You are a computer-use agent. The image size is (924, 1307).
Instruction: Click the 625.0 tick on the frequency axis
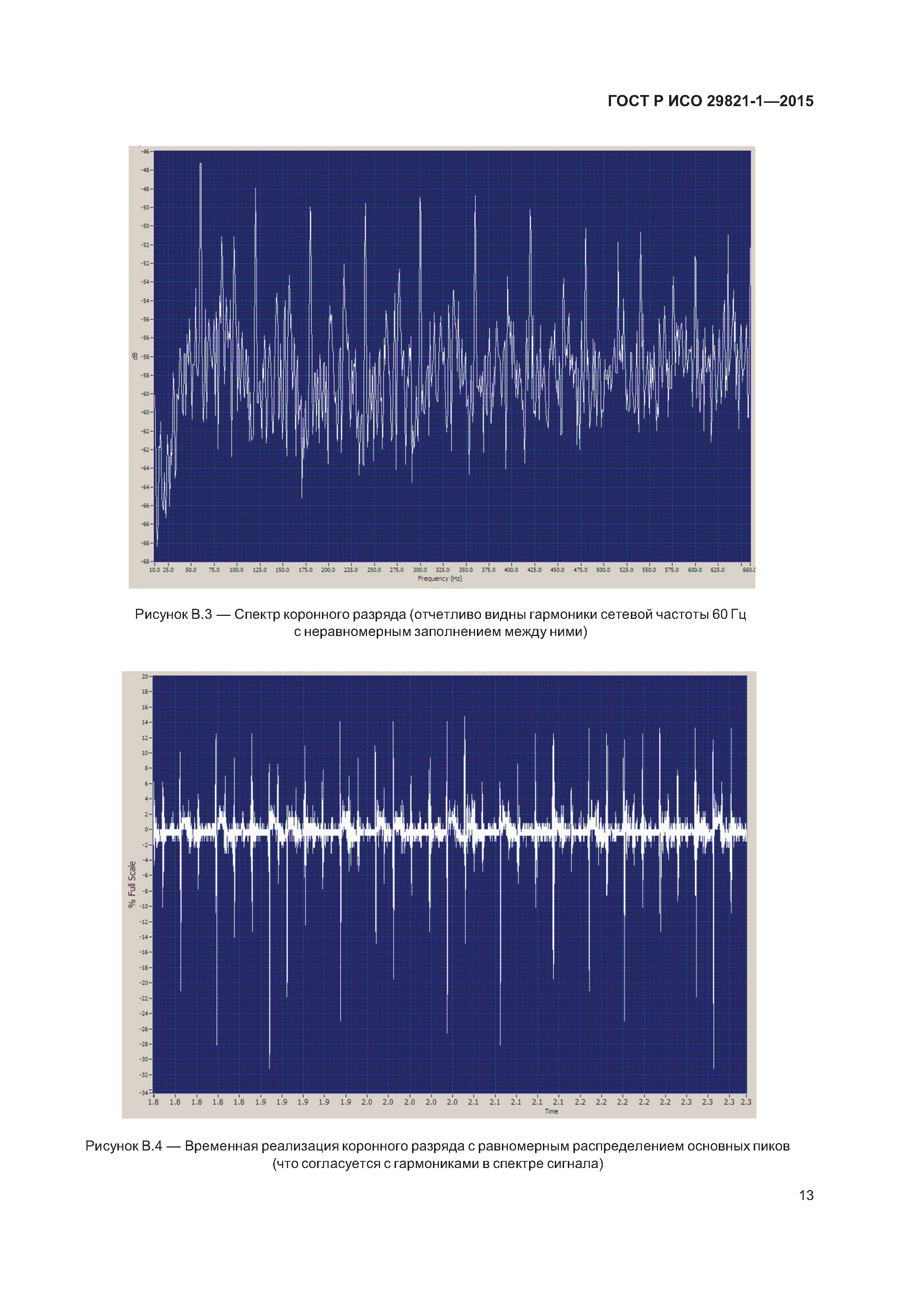coord(717,570)
